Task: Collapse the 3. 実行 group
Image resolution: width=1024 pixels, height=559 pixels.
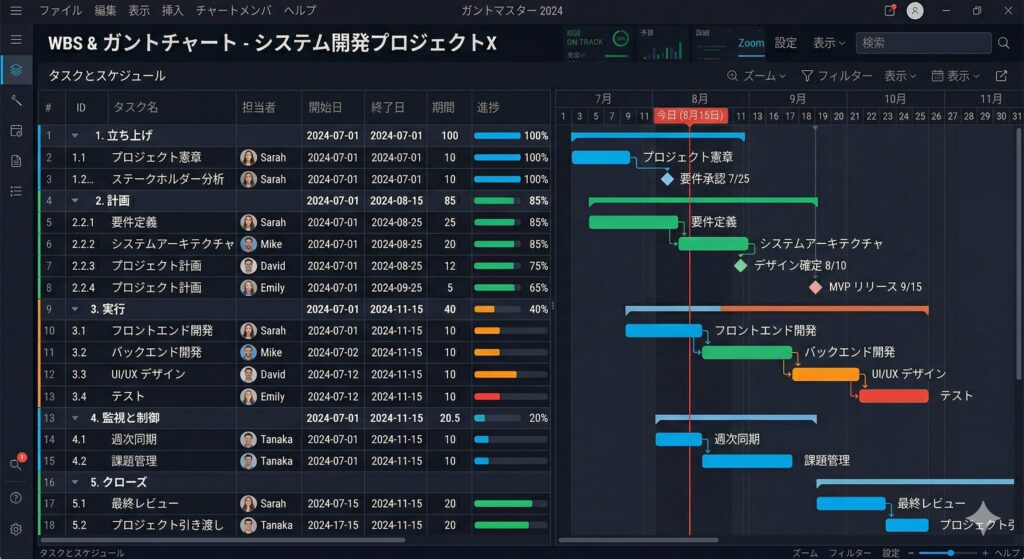Action: pyautogui.click(x=75, y=309)
